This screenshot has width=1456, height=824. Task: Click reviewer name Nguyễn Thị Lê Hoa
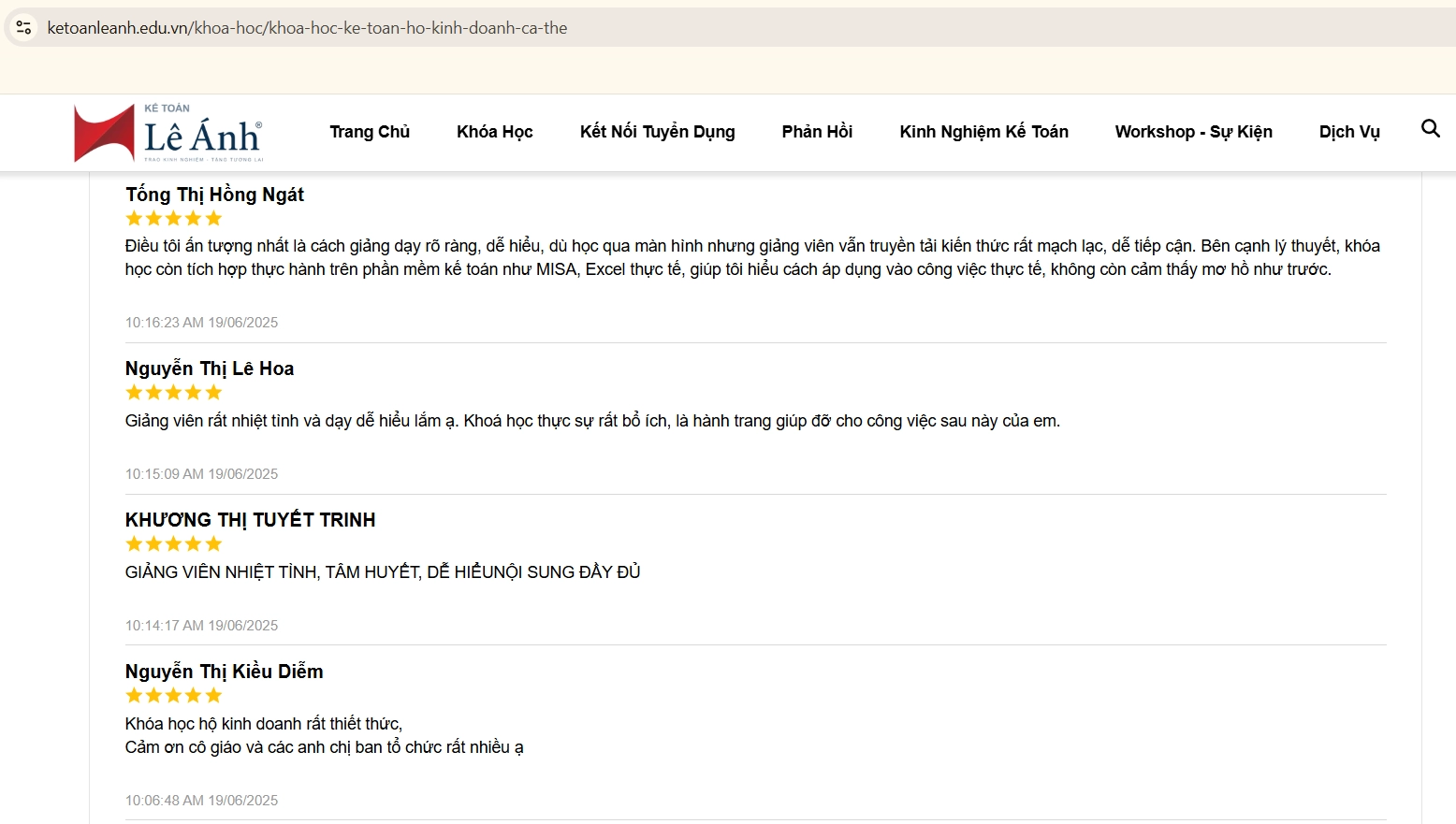click(210, 369)
